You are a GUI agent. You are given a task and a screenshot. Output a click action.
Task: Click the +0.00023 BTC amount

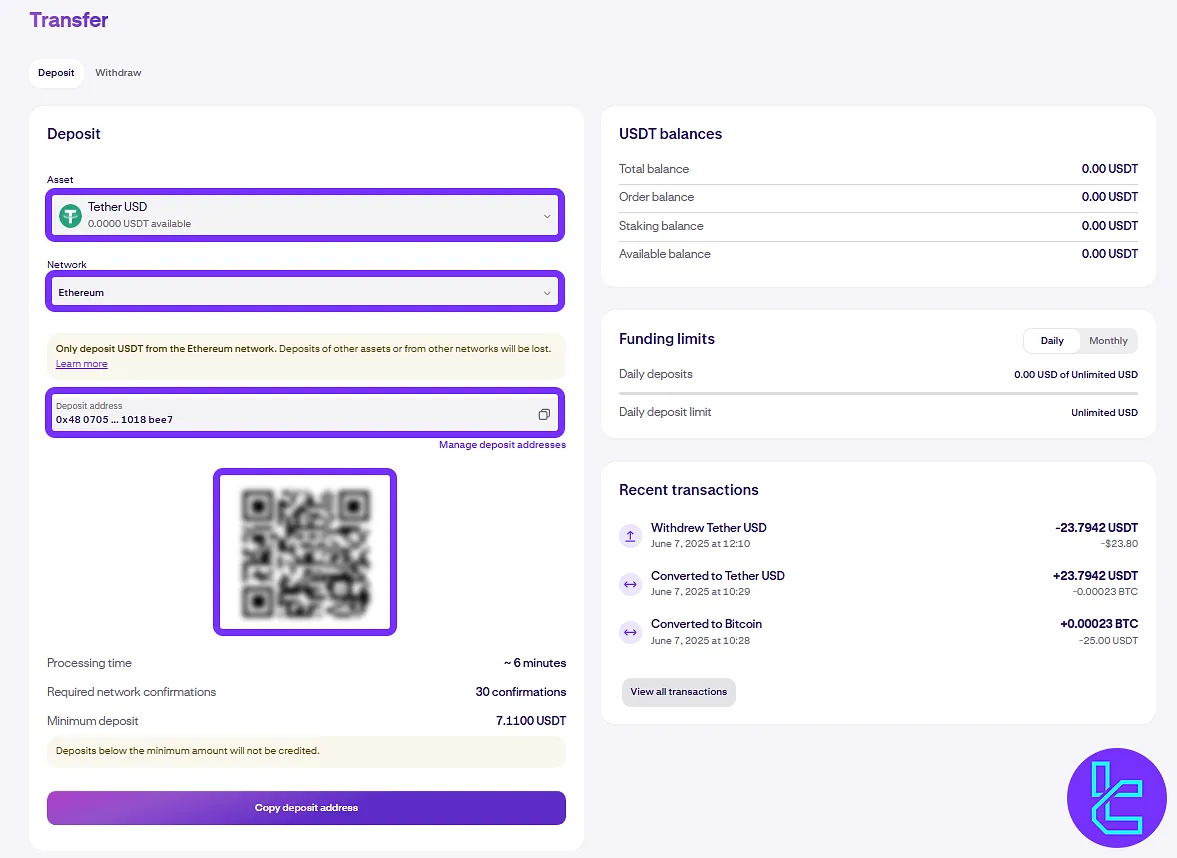pyautogui.click(x=1099, y=624)
